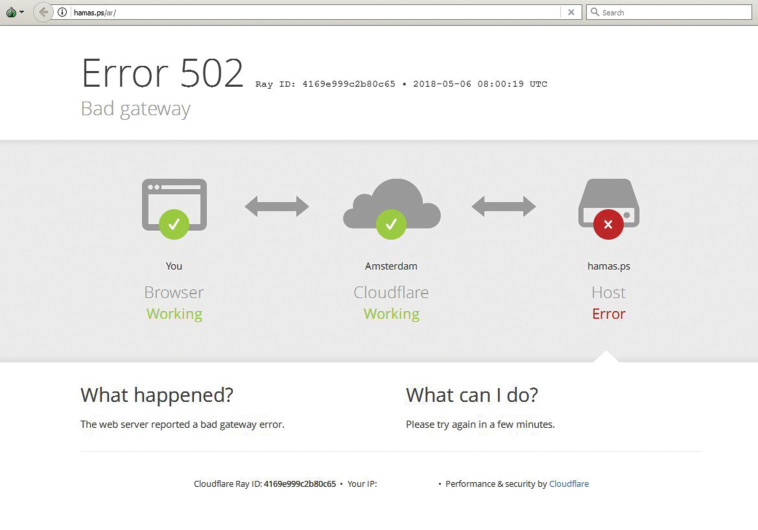
Task: Show site information for hamas.ps
Action: (62, 12)
